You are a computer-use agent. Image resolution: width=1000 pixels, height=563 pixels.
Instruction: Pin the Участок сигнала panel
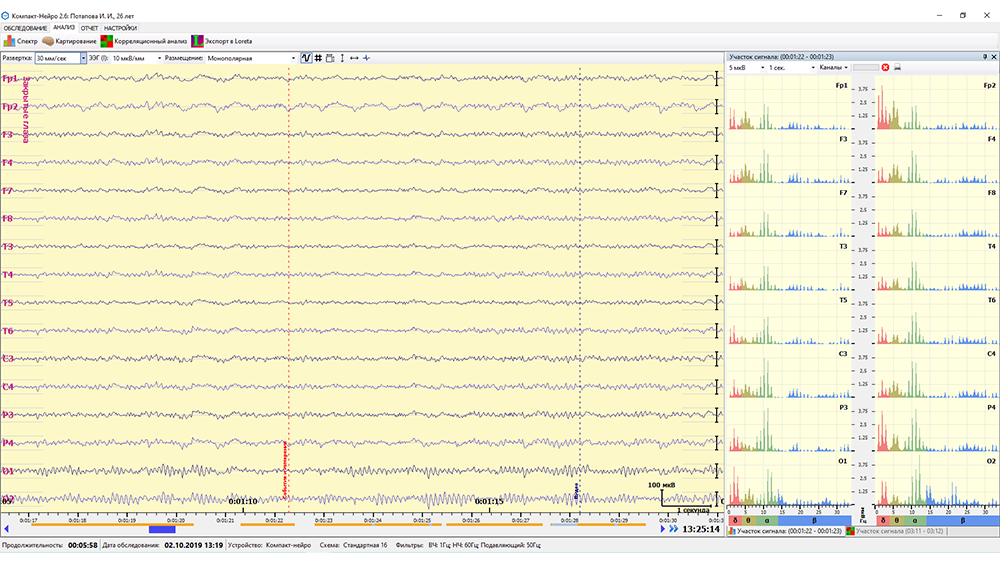[x=985, y=57]
